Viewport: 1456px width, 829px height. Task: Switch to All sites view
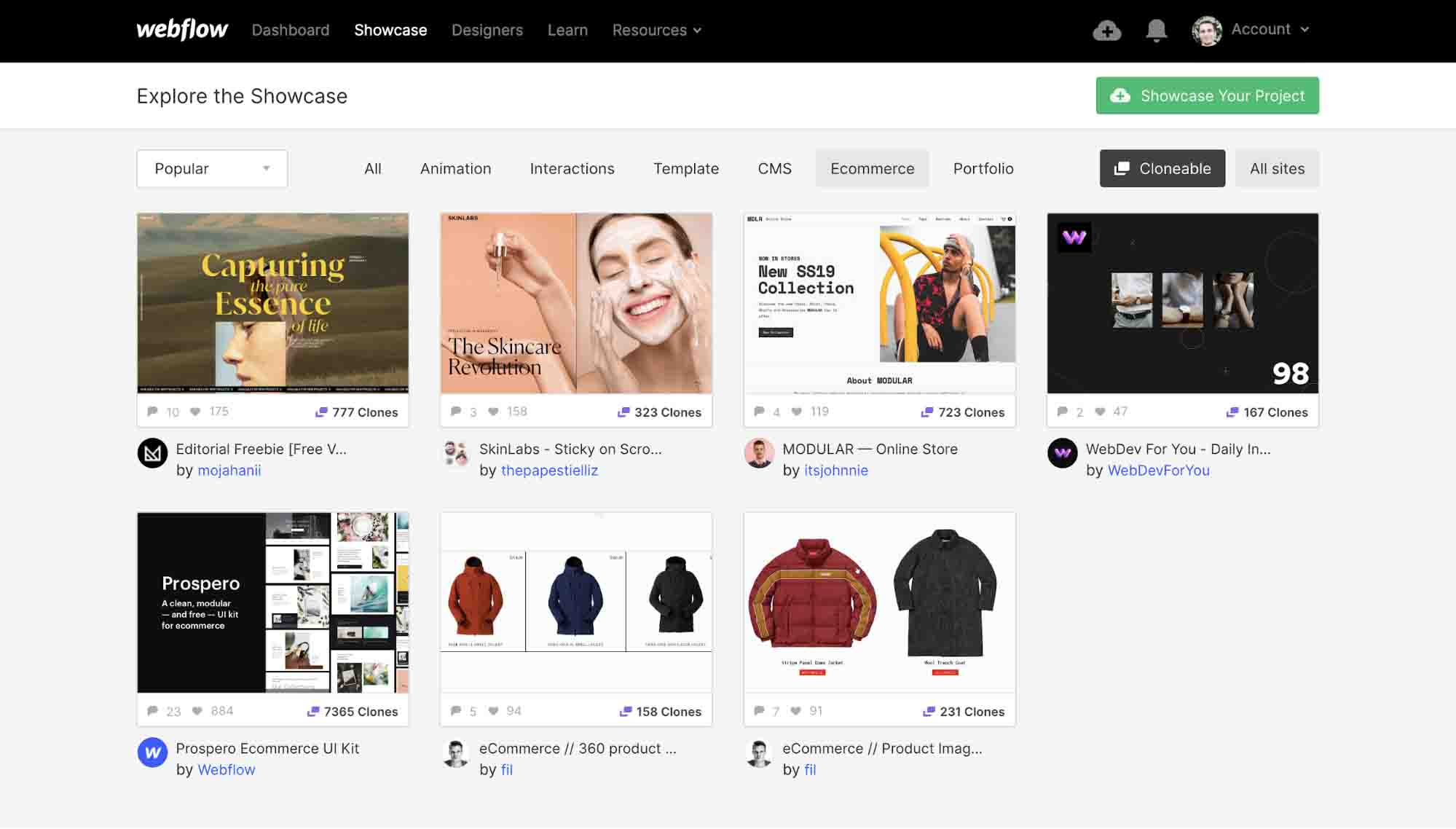point(1277,168)
